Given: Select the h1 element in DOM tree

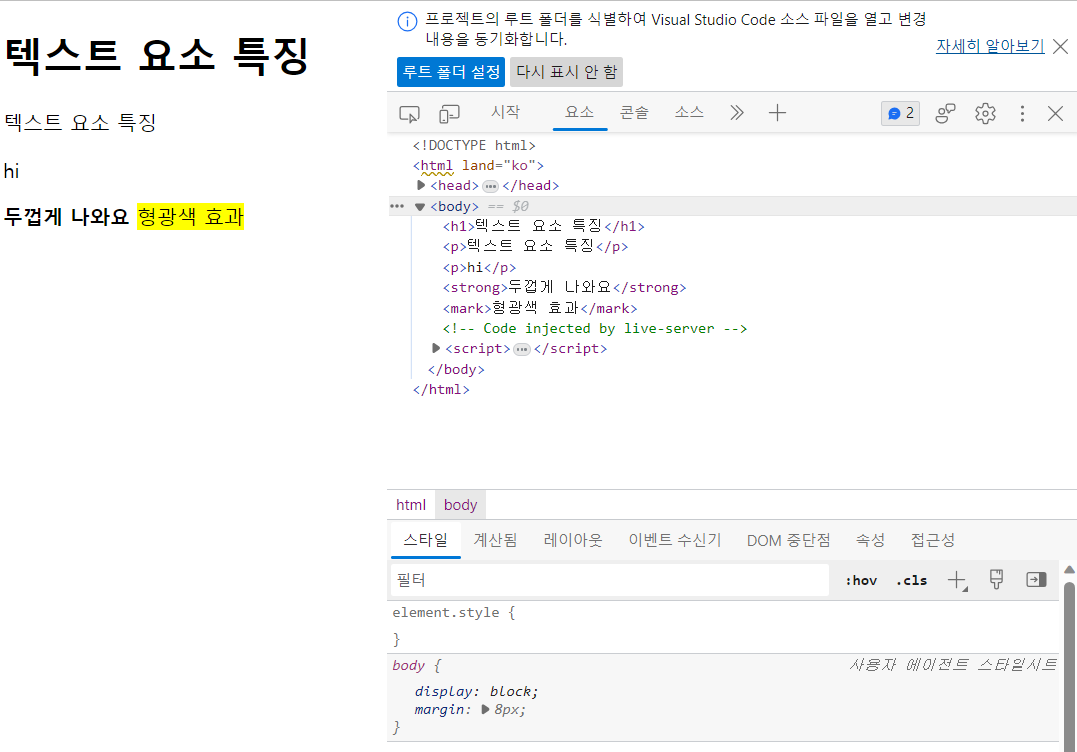Looking at the screenshot, I should [543, 226].
